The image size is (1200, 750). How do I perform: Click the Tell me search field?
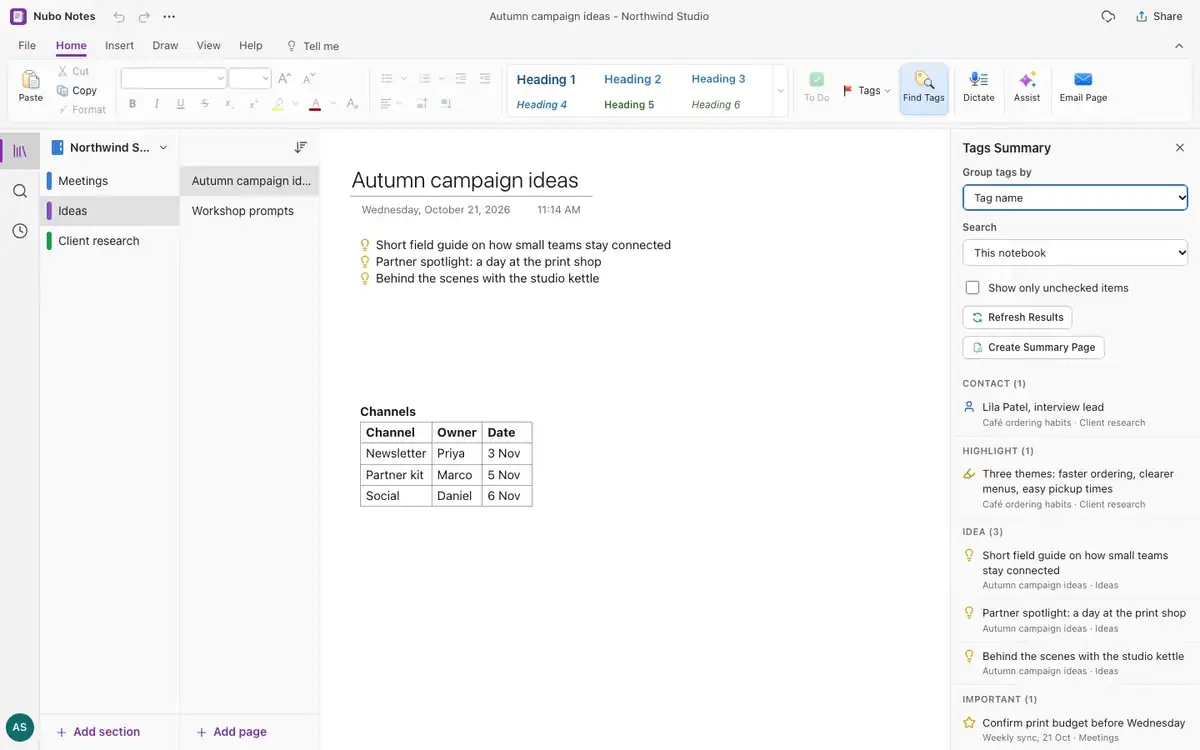(313, 46)
